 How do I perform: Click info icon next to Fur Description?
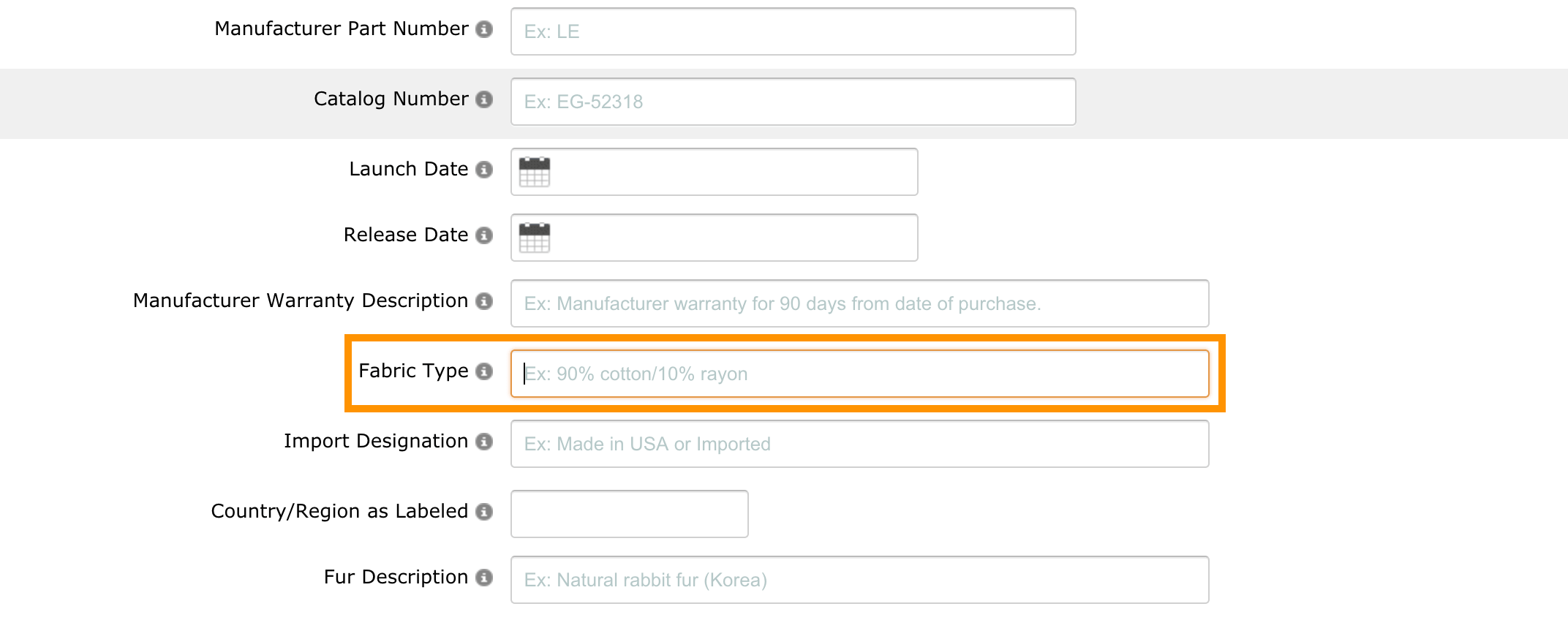(x=484, y=578)
